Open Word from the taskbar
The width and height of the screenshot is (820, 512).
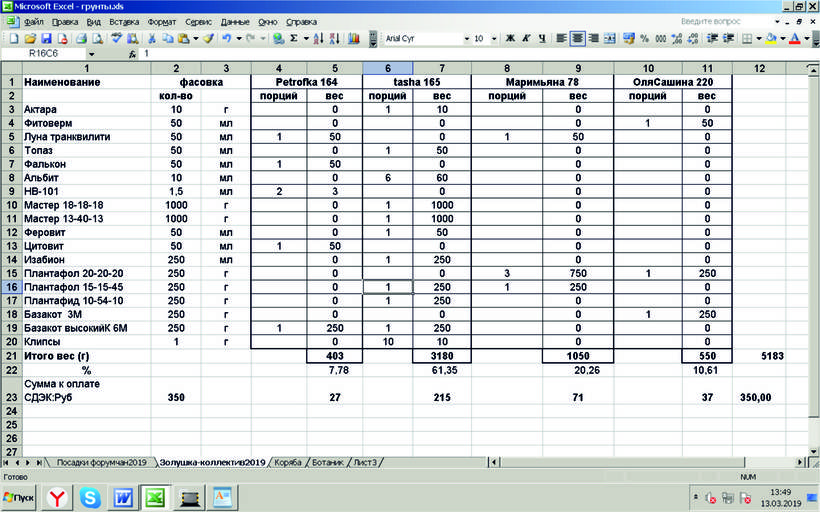(x=124, y=496)
